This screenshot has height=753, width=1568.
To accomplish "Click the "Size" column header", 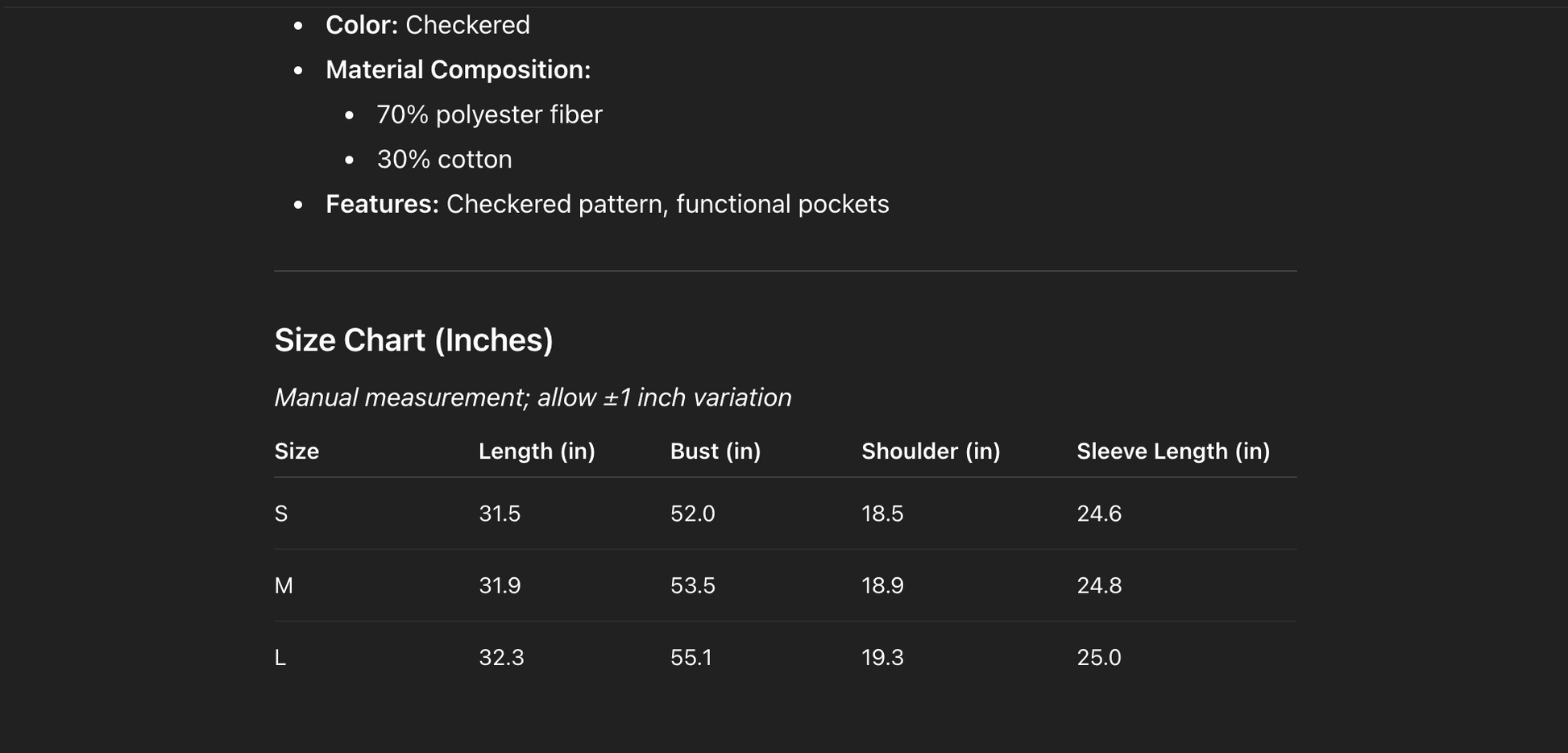I will pyautogui.click(x=297, y=451).
